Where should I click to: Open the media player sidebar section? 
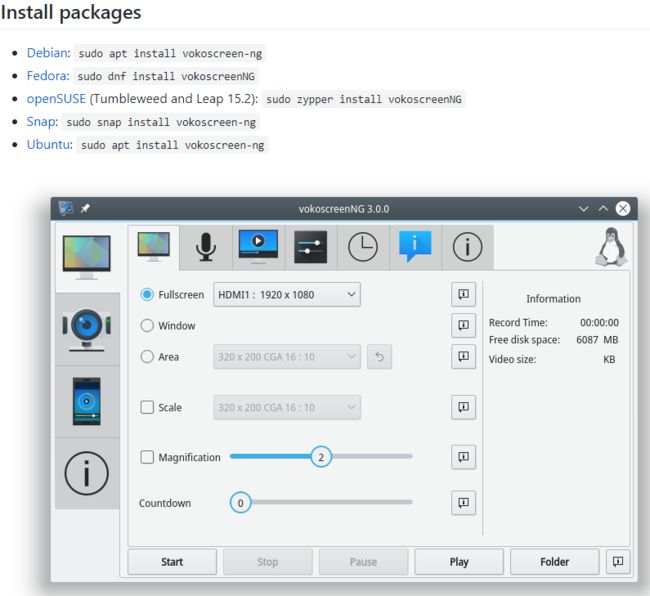point(87,401)
